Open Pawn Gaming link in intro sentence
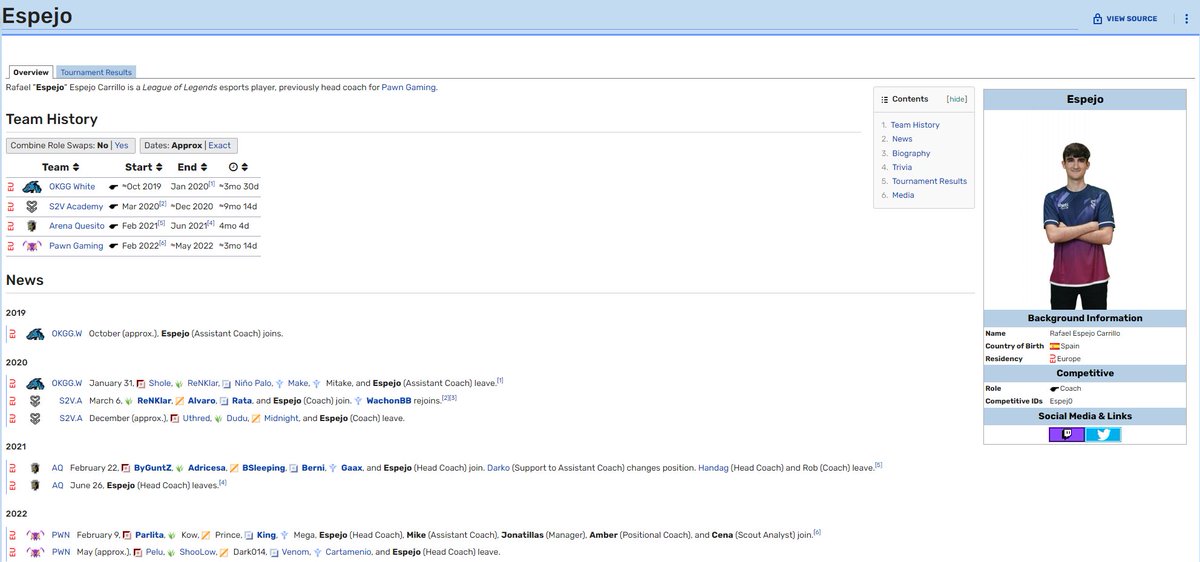Viewport: 1200px width, 562px height. coord(409,87)
